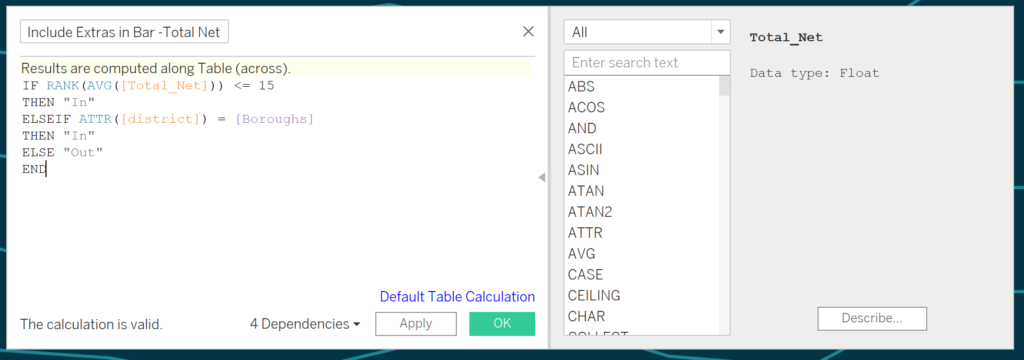Viewport: 1024px width, 360px height.
Task: Expand the 4 Dependencies dropdown
Action: [305, 324]
